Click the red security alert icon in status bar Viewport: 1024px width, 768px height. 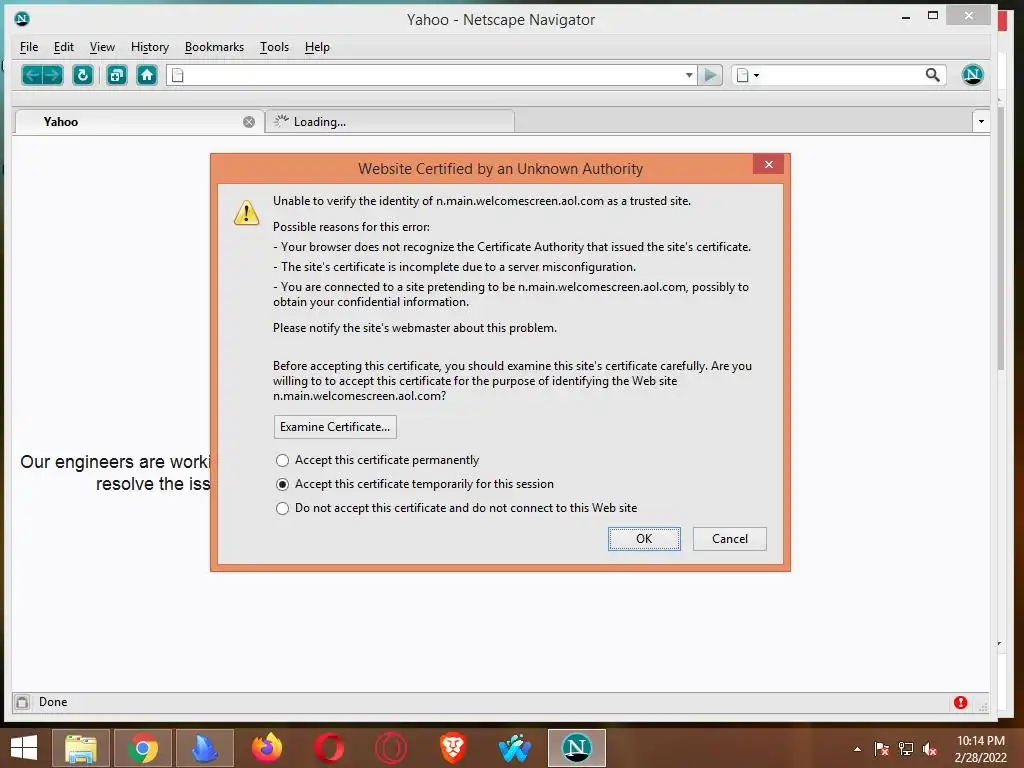[x=960, y=702]
